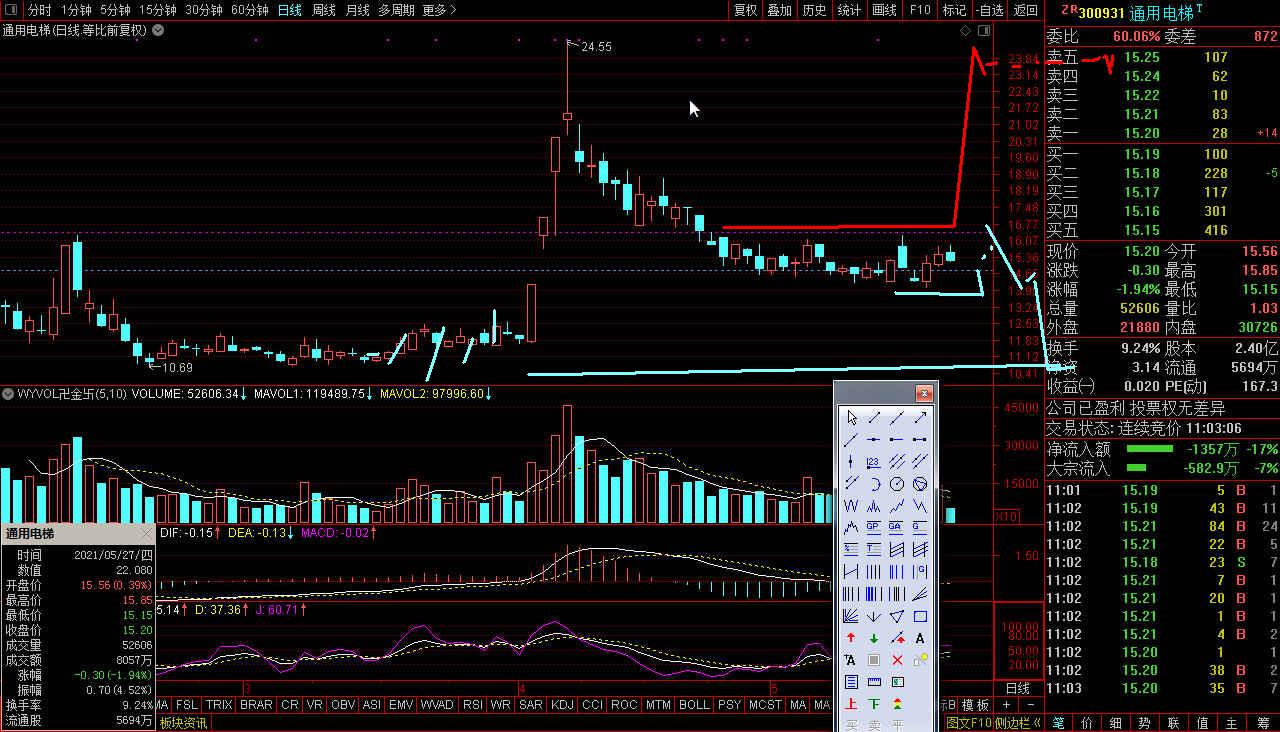Switch to 分时 intraday chart
Screen dimensions: 1280x732
pyautogui.click(x=39, y=10)
